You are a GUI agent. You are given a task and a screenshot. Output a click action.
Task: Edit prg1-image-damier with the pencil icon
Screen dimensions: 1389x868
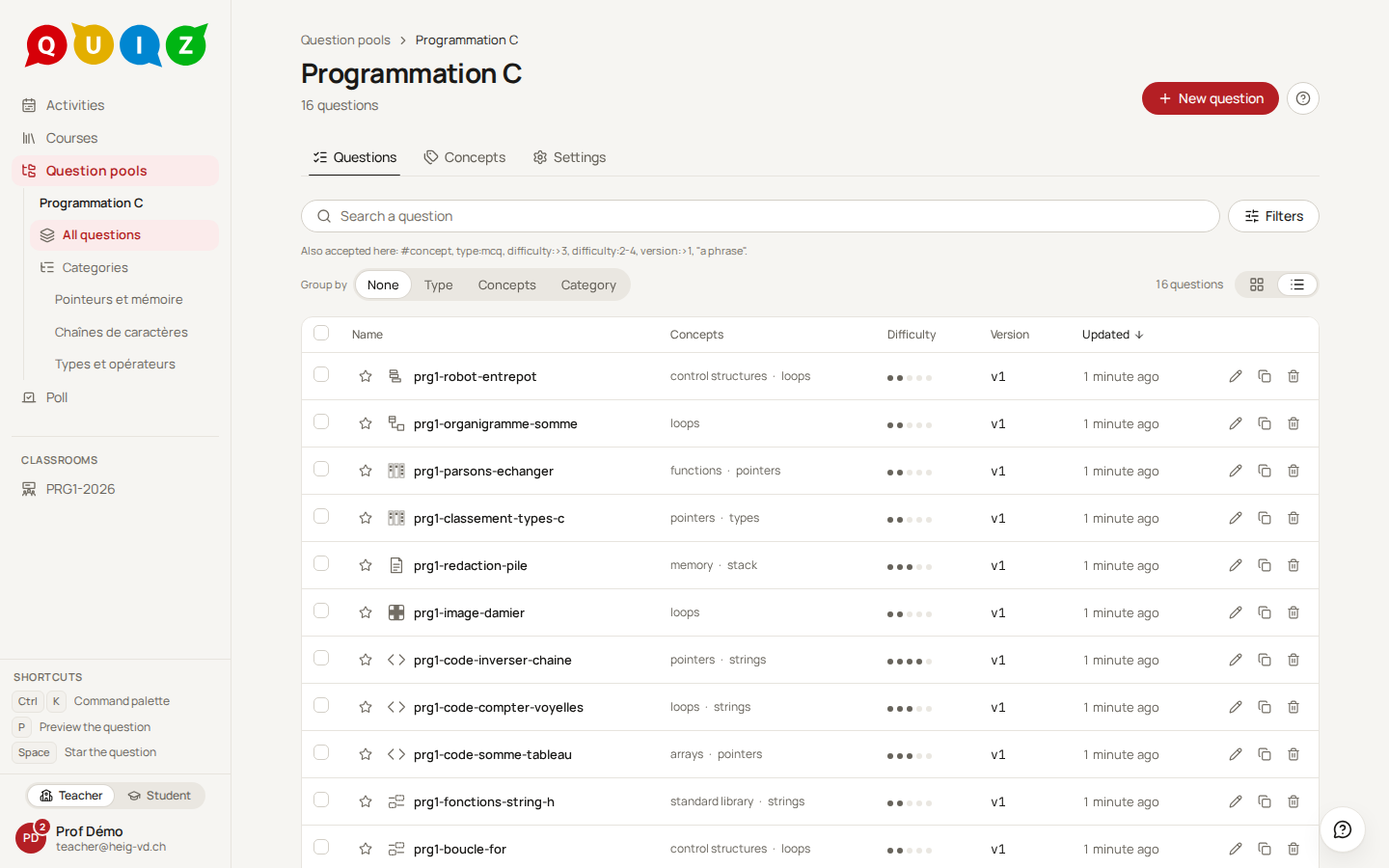coord(1236,612)
